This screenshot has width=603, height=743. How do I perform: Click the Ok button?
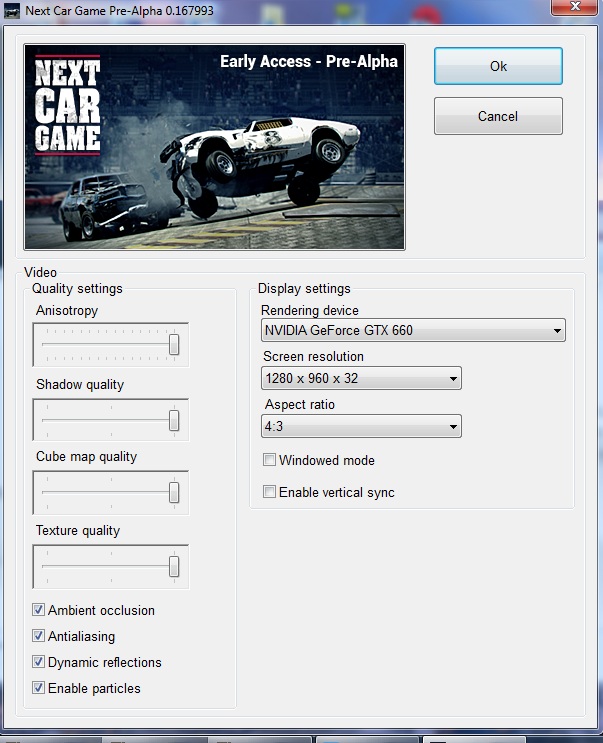click(x=498, y=66)
